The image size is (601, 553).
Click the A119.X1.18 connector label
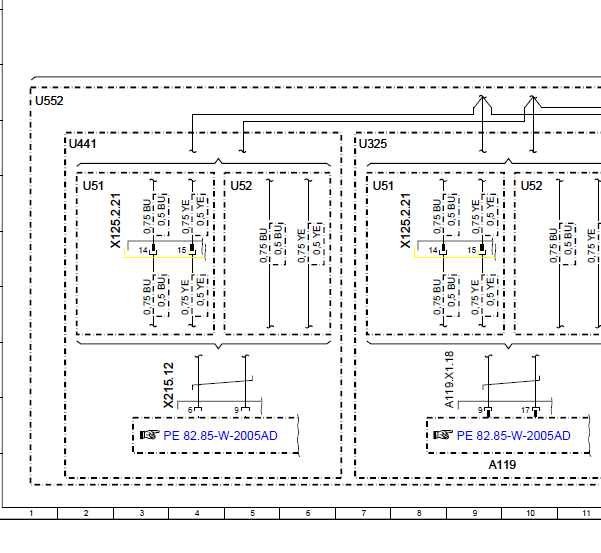pyautogui.click(x=449, y=379)
